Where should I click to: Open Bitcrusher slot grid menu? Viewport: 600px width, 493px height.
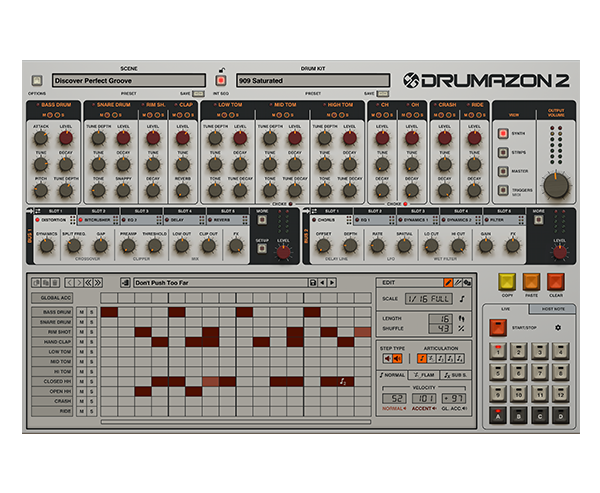(x=116, y=220)
